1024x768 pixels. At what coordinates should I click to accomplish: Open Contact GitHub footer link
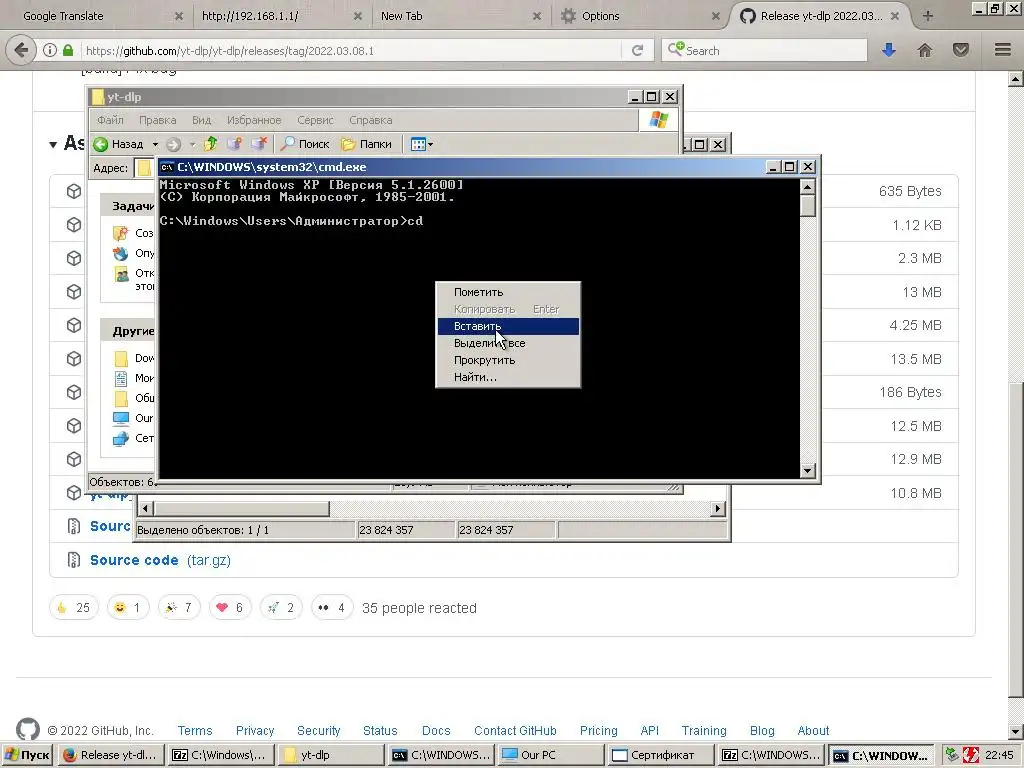point(515,730)
